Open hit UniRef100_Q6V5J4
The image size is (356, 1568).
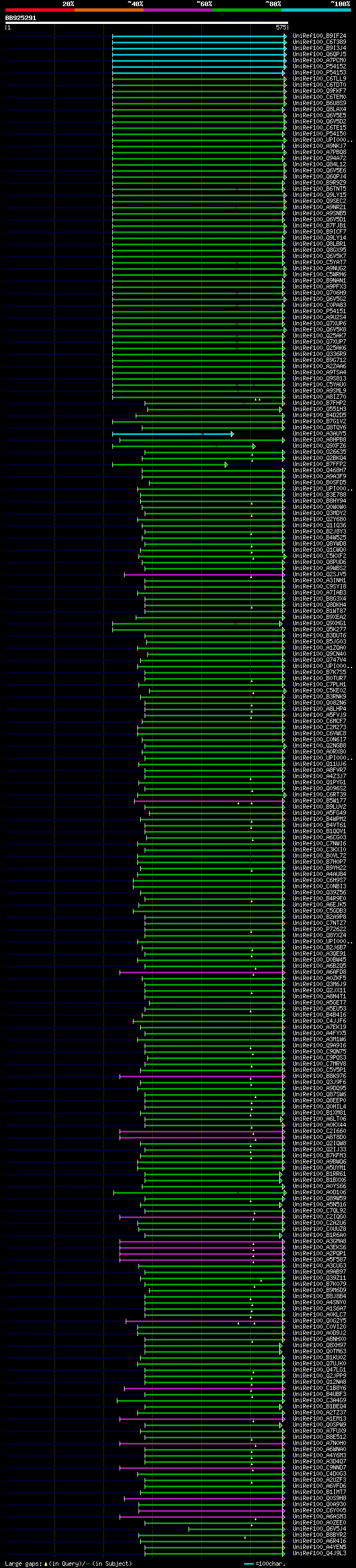point(319,1529)
